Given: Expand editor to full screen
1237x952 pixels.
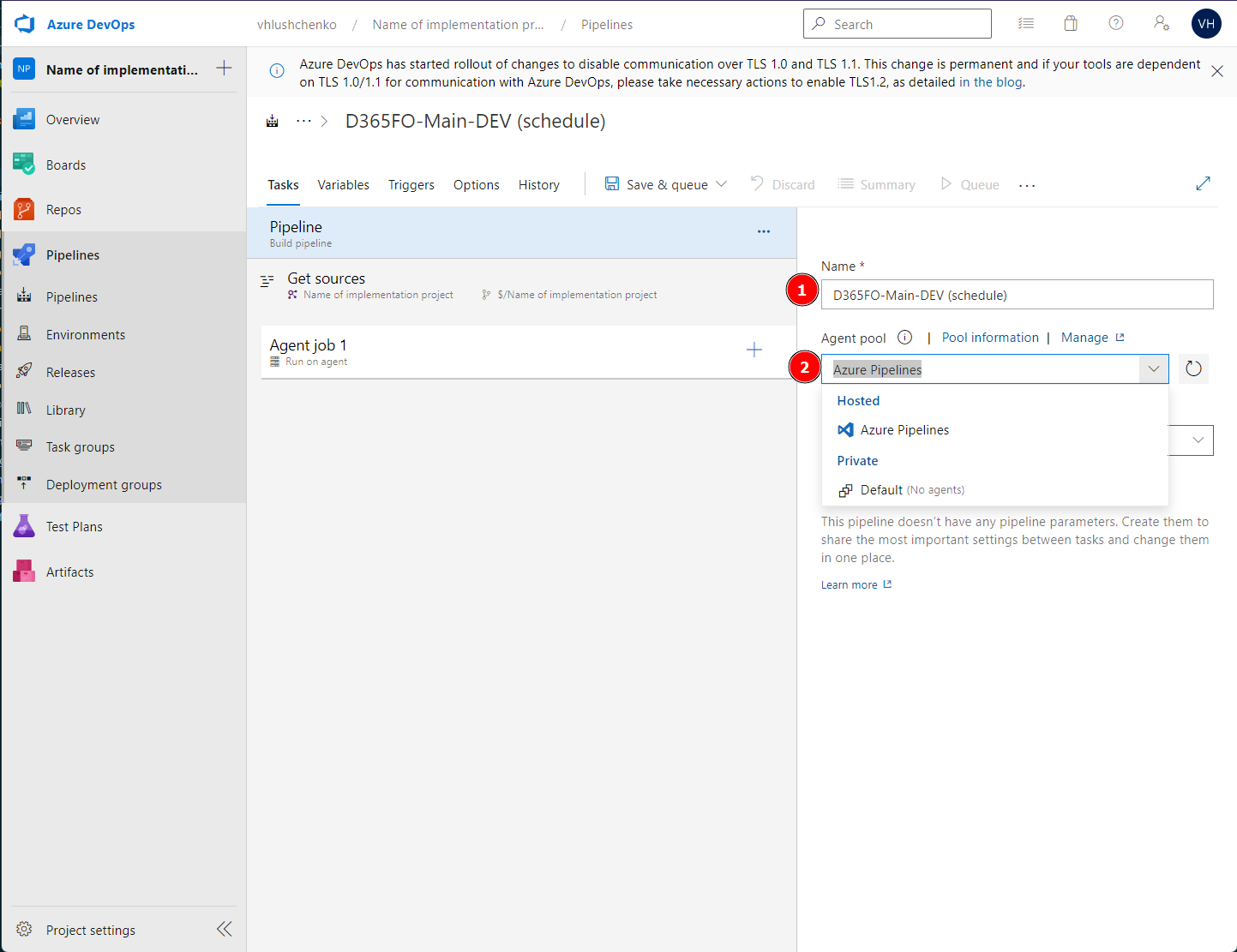Looking at the screenshot, I should click(1203, 183).
